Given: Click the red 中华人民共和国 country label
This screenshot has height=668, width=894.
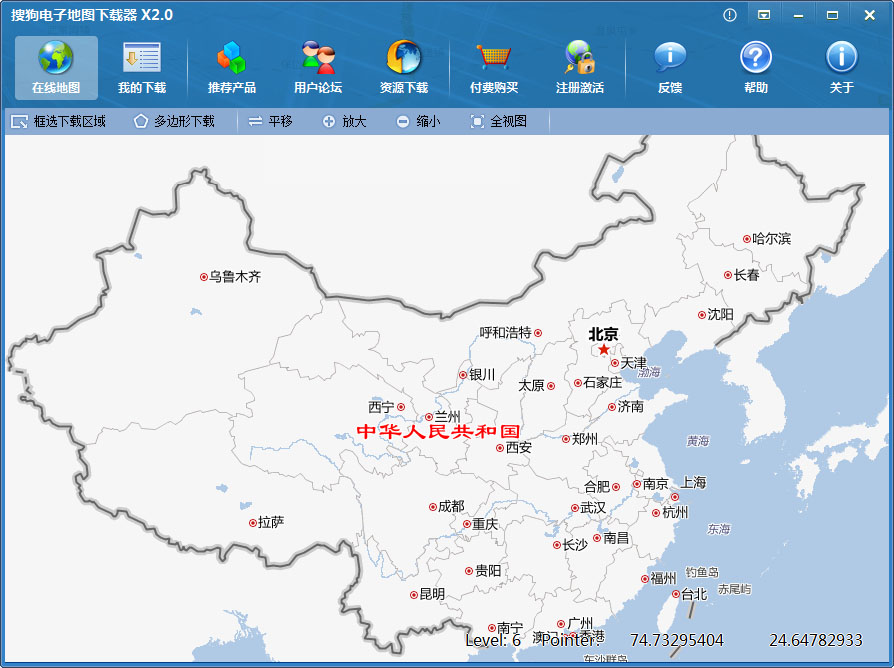Looking at the screenshot, I should (438, 431).
